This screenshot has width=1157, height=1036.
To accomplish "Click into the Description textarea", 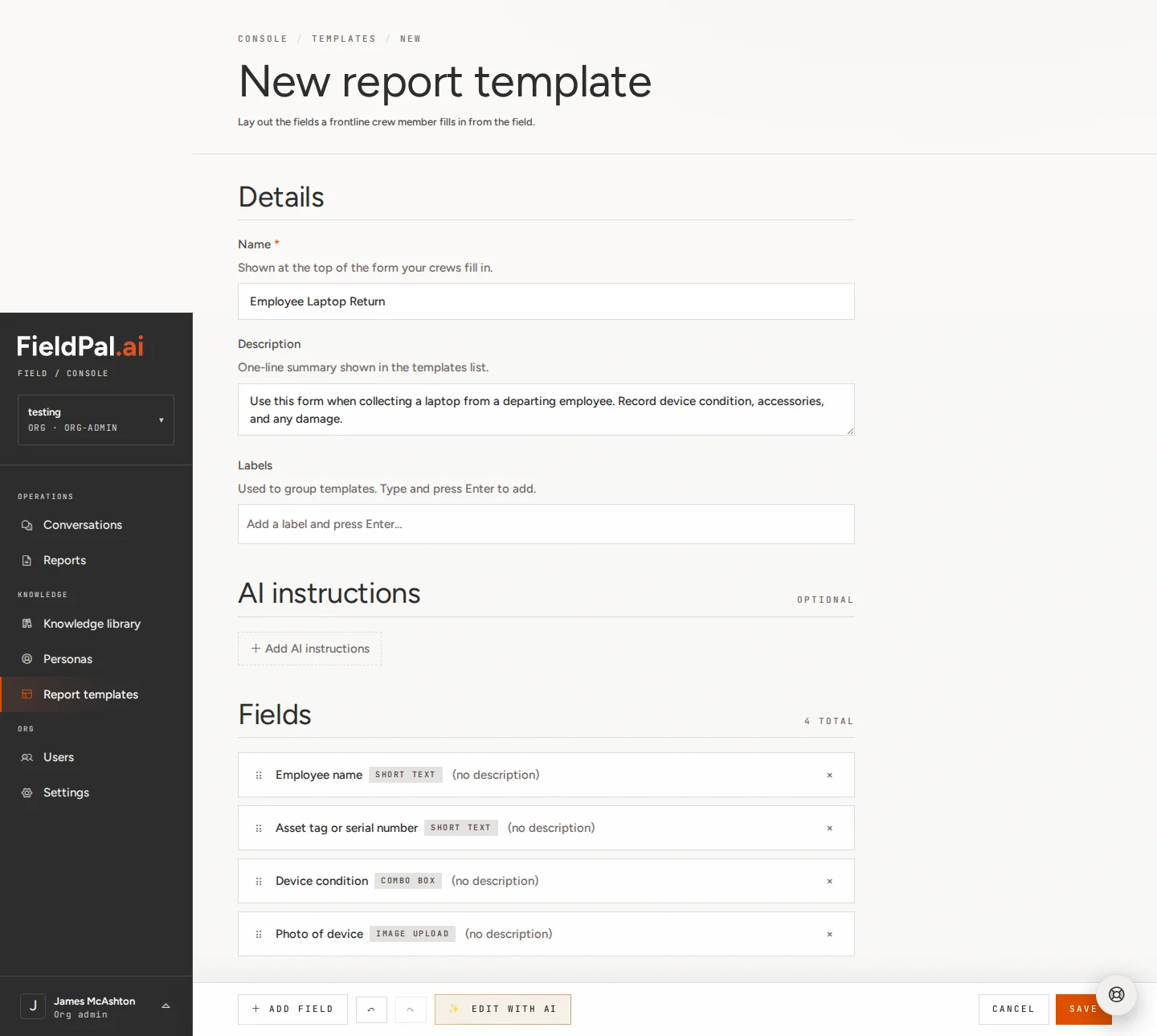I will click(x=546, y=410).
